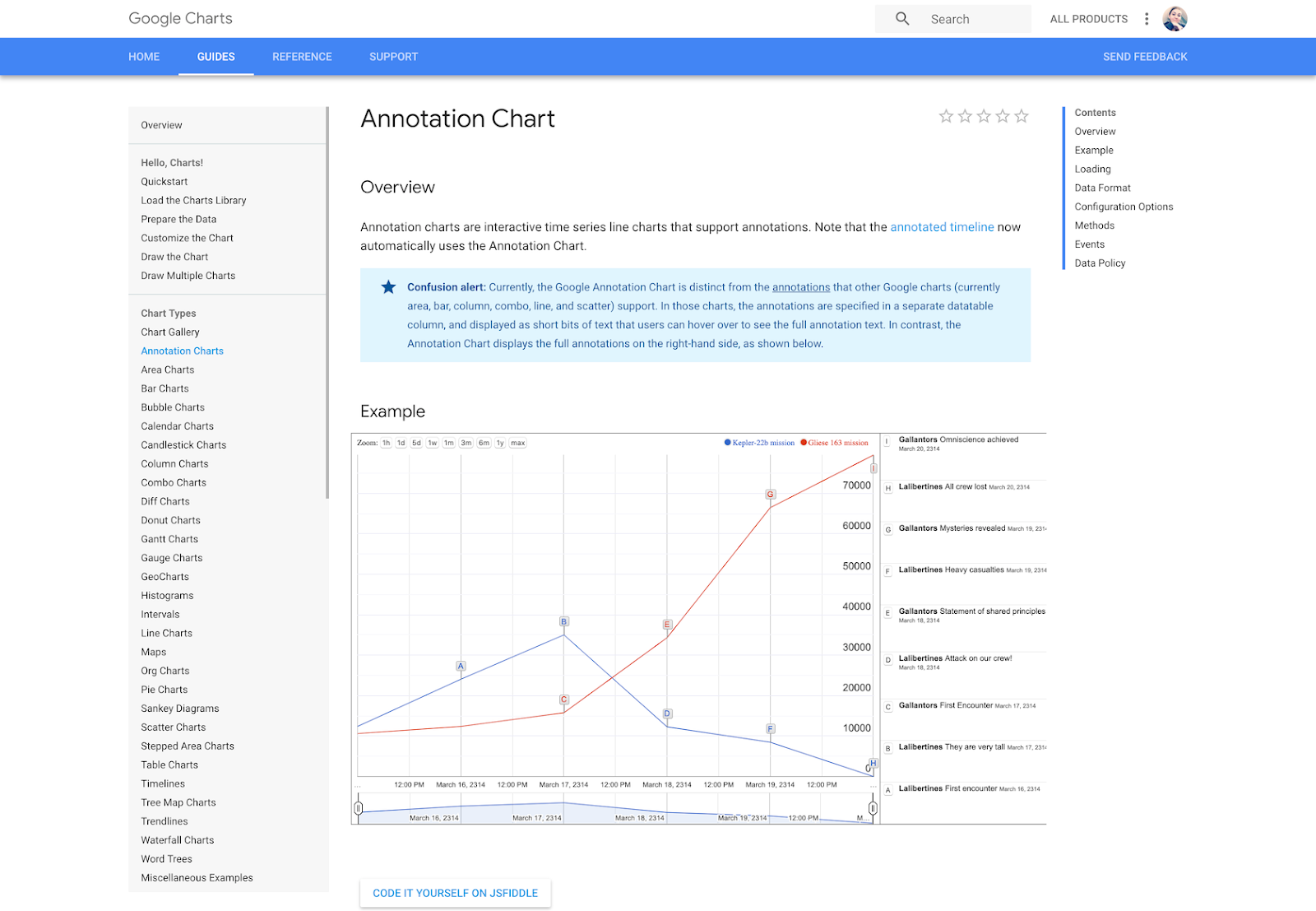Click the Google Charts logo
The height and width of the screenshot is (911, 1316).
[x=179, y=18]
